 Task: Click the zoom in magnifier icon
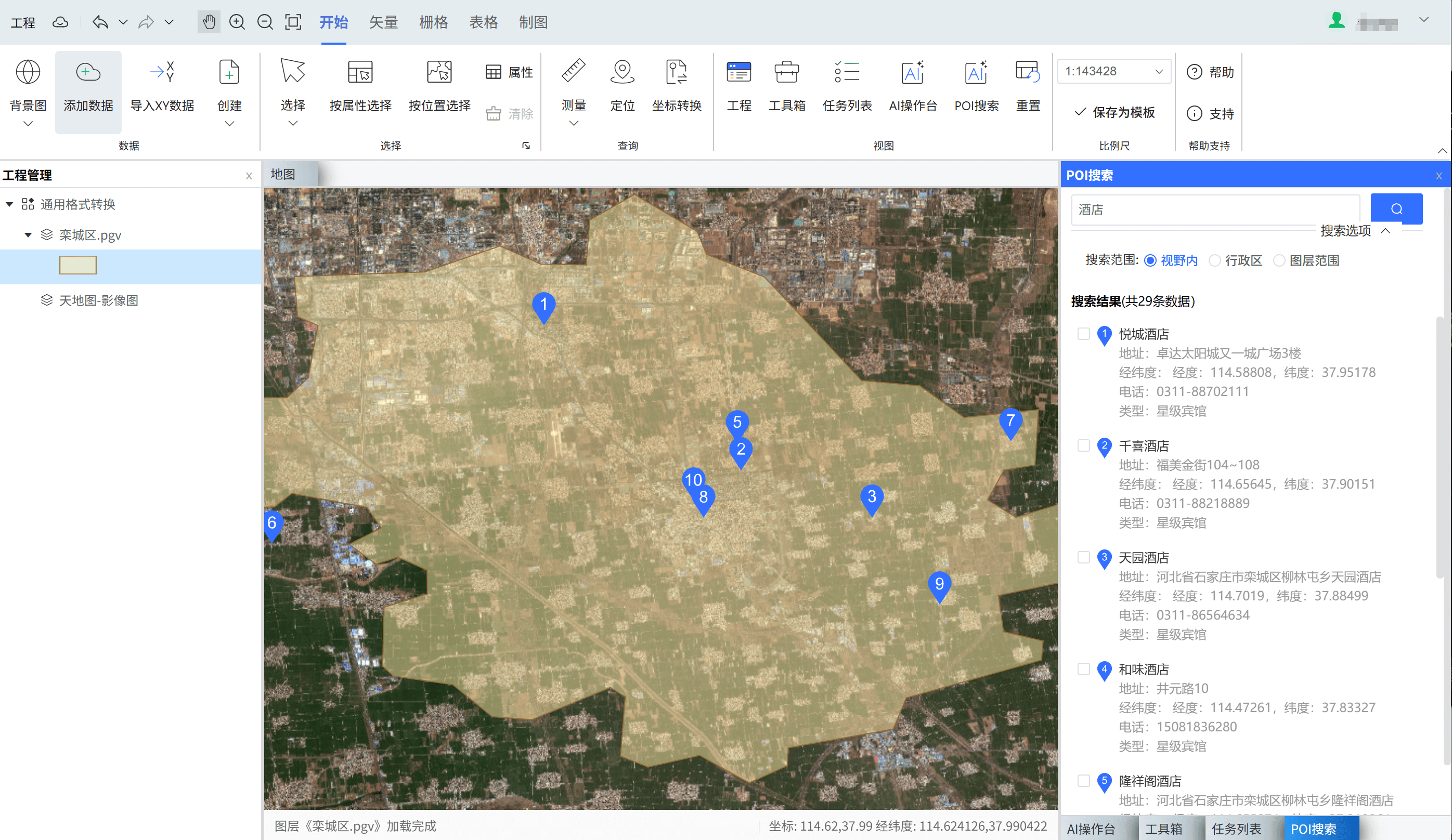pyautogui.click(x=237, y=22)
